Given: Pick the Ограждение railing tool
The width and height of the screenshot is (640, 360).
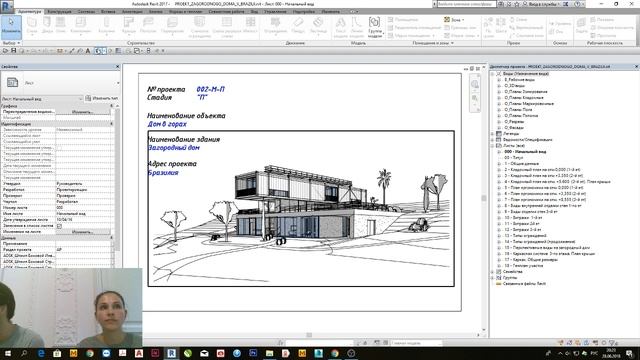Looking at the screenshot, I should pos(276,26).
